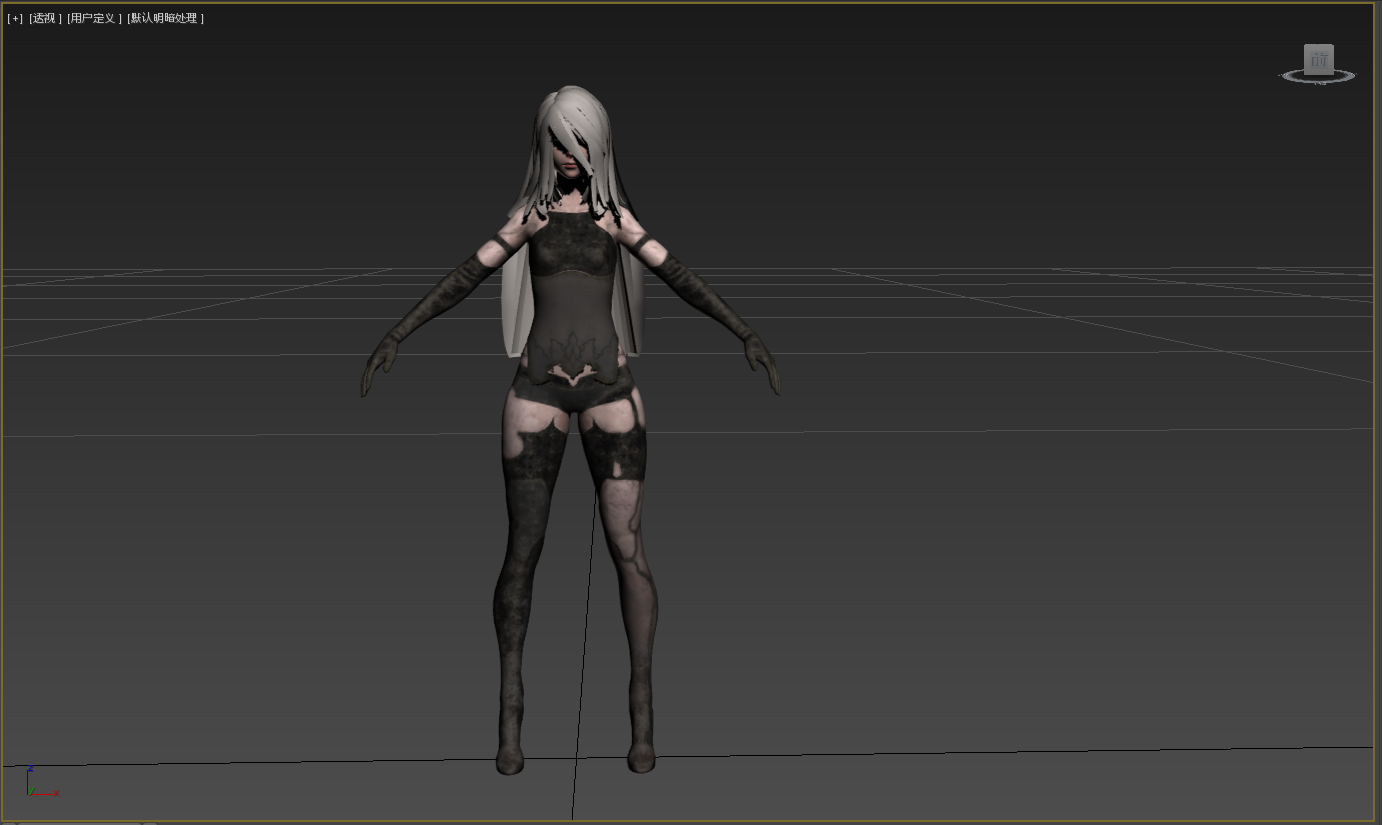Open the [+] viewport general menu
This screenshot has width=1382, height=825.
tap(15, 18)
